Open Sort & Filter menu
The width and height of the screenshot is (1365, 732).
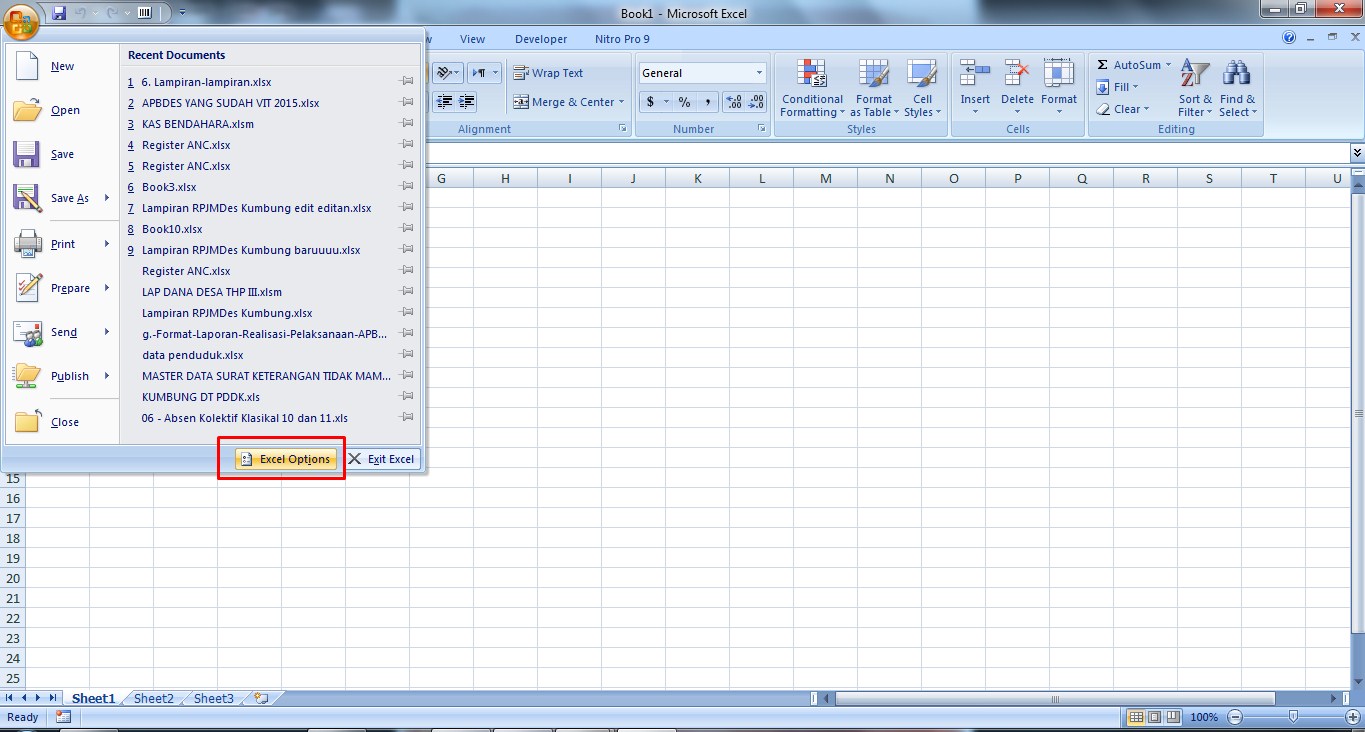pos(1195,88)
